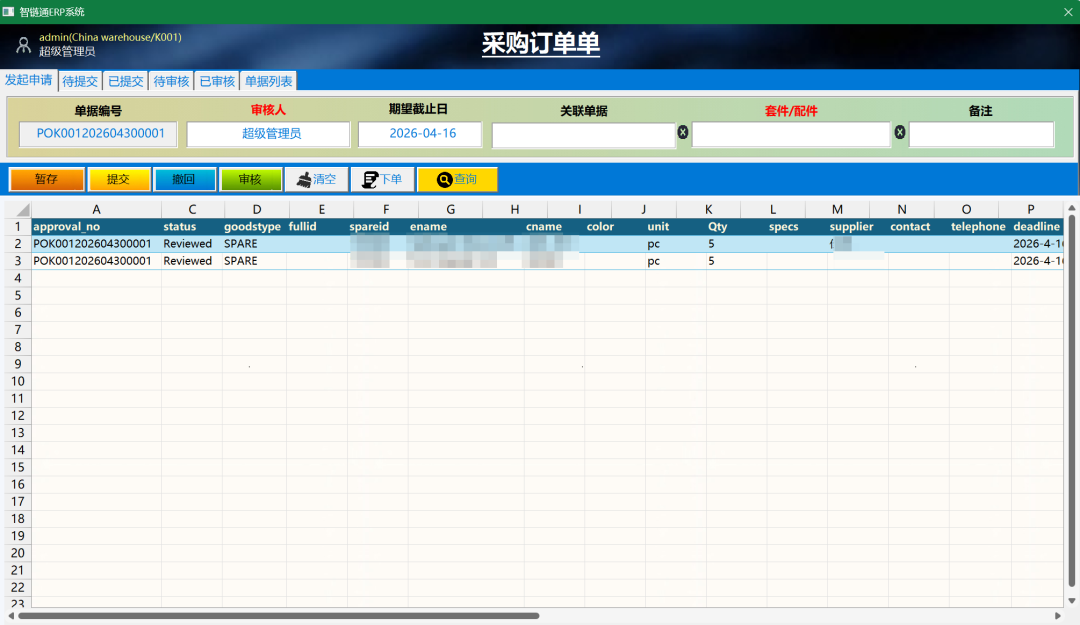Click the Reviewed status in row 2
Viewport: 1080px width, 625px height.
187,243
